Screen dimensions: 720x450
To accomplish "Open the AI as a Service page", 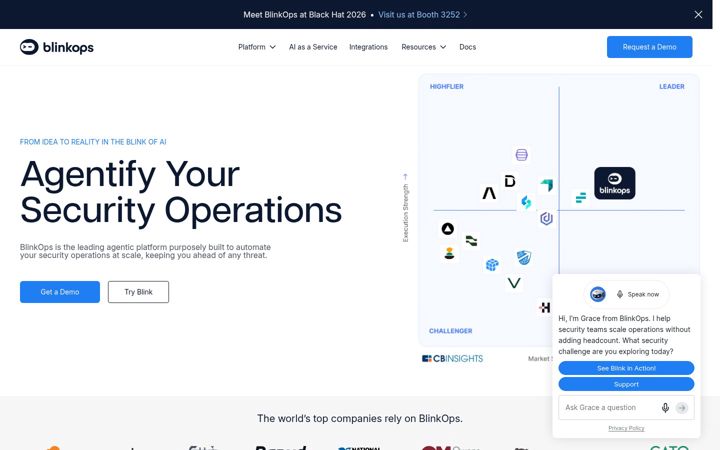I will [313, 47].
